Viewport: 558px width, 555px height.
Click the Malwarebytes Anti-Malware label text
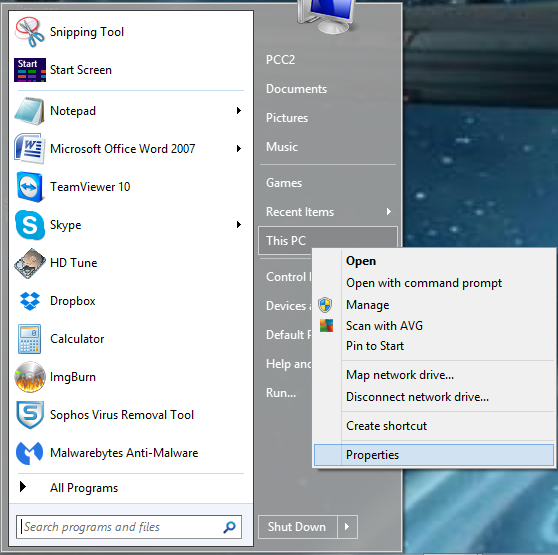pos(124,453)
